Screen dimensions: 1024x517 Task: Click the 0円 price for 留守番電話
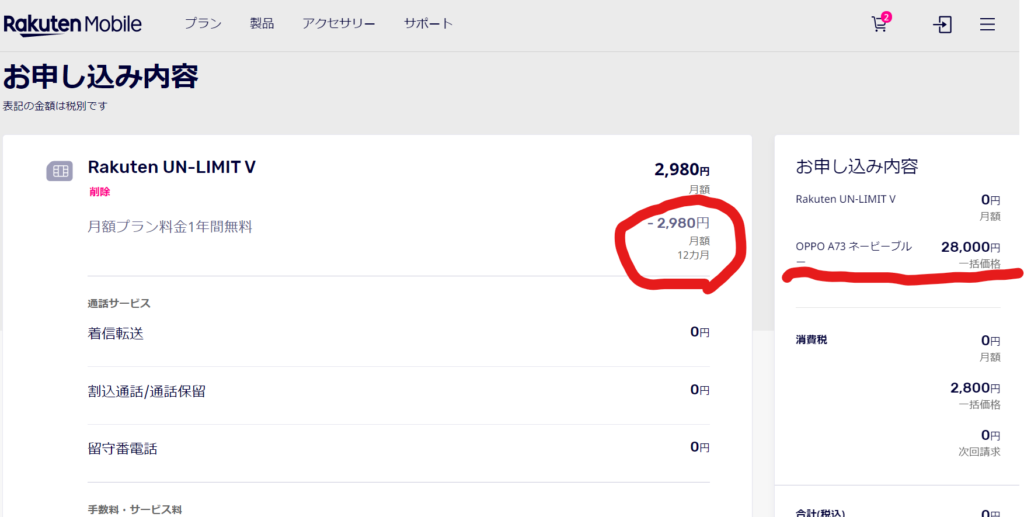coord(699,447)
